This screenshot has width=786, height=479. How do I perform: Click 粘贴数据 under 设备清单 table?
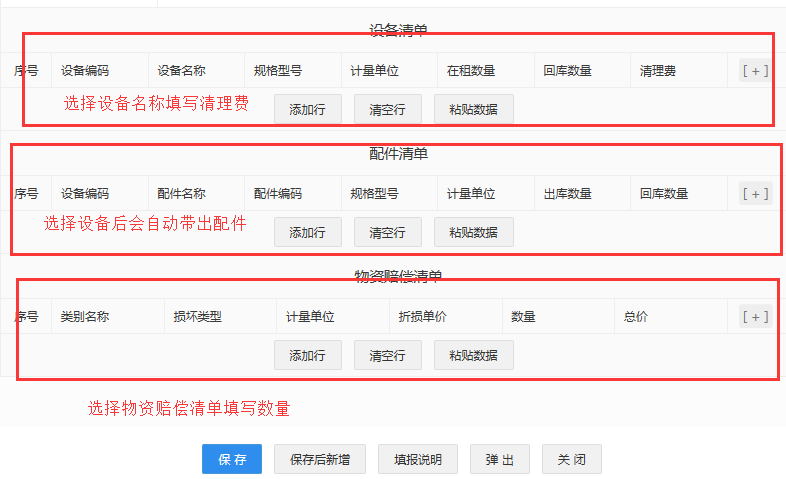coord(474,109)
